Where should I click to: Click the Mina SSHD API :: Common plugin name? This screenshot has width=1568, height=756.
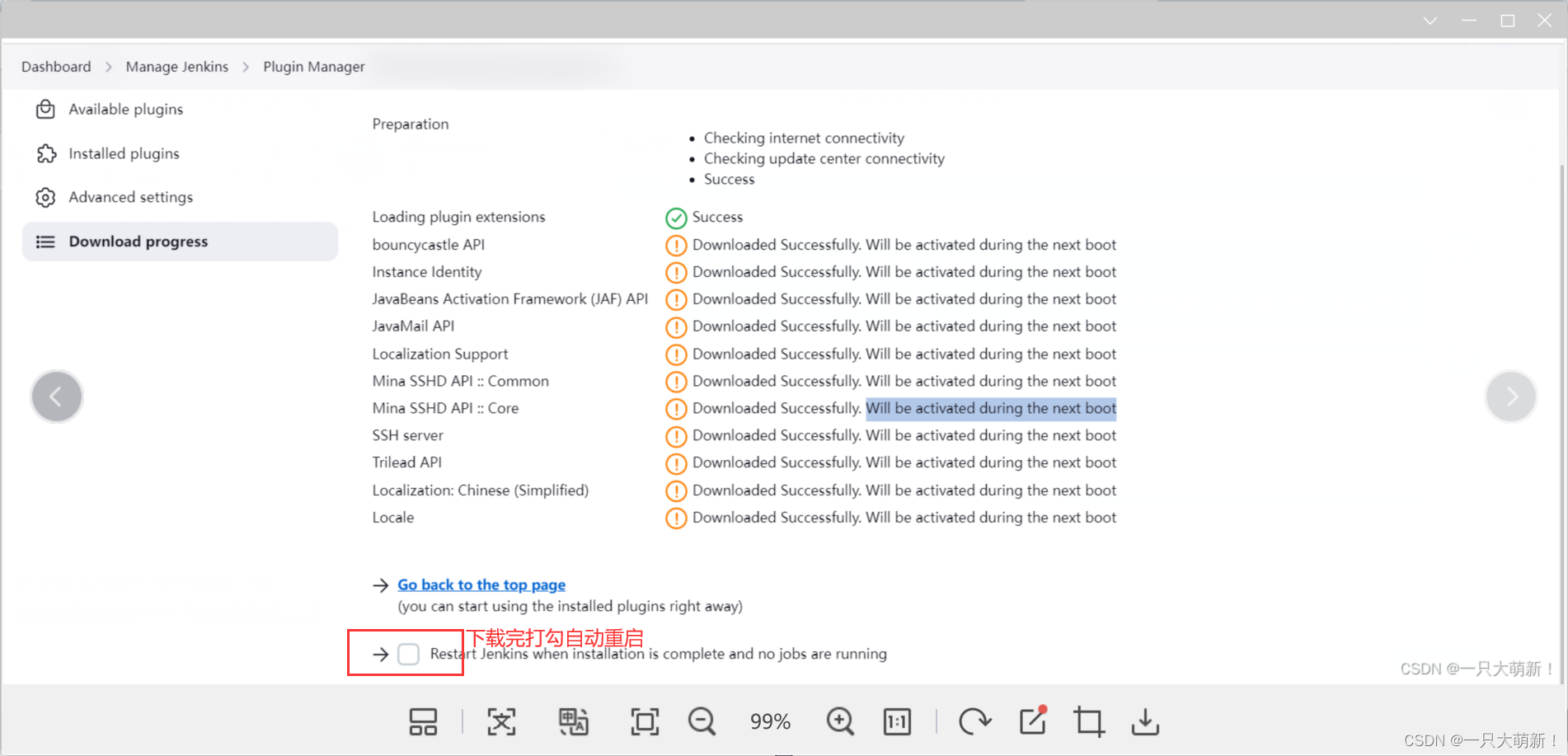(460, 381)
